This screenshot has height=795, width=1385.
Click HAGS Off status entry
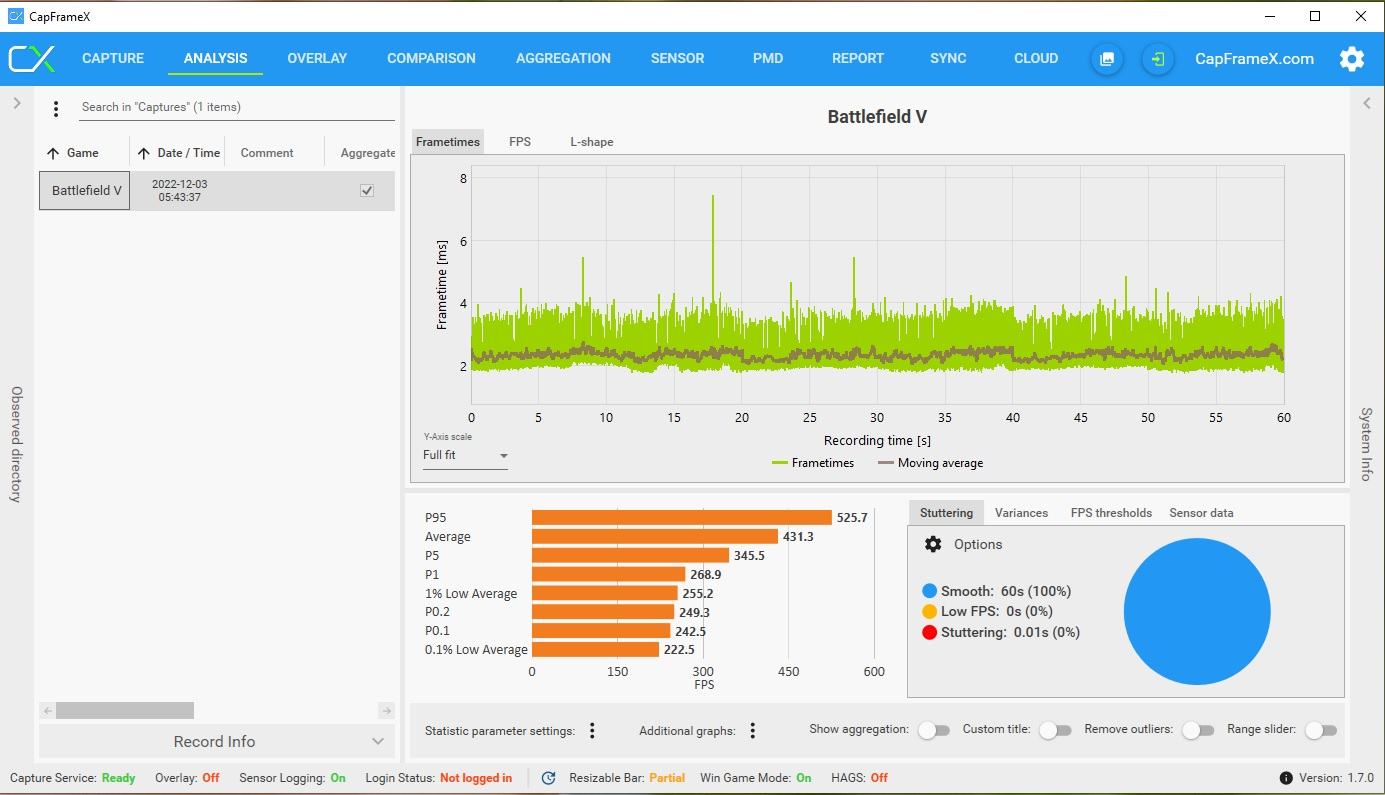pos(859,778)
